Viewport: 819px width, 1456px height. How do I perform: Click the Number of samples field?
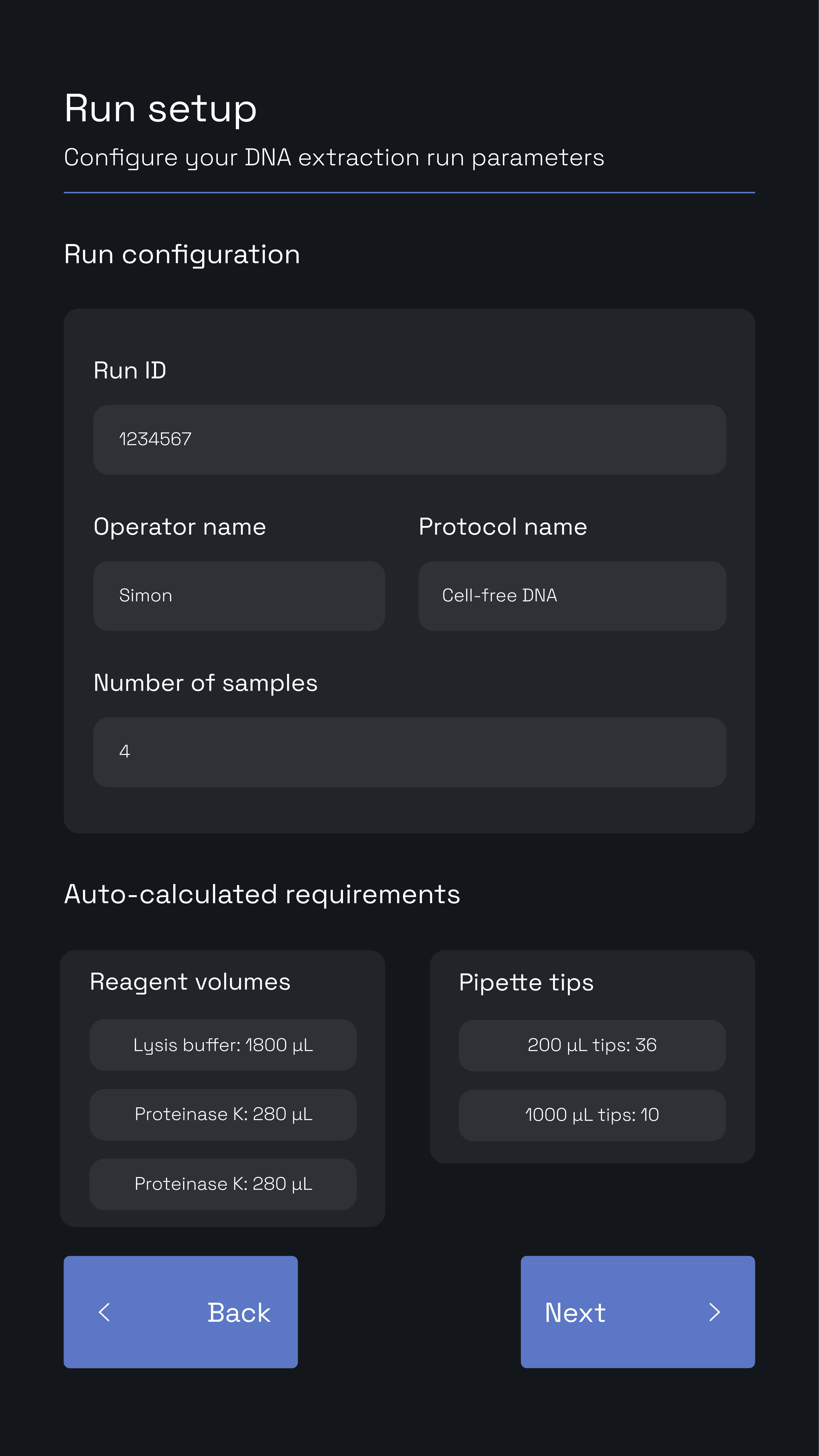[409, 752]
